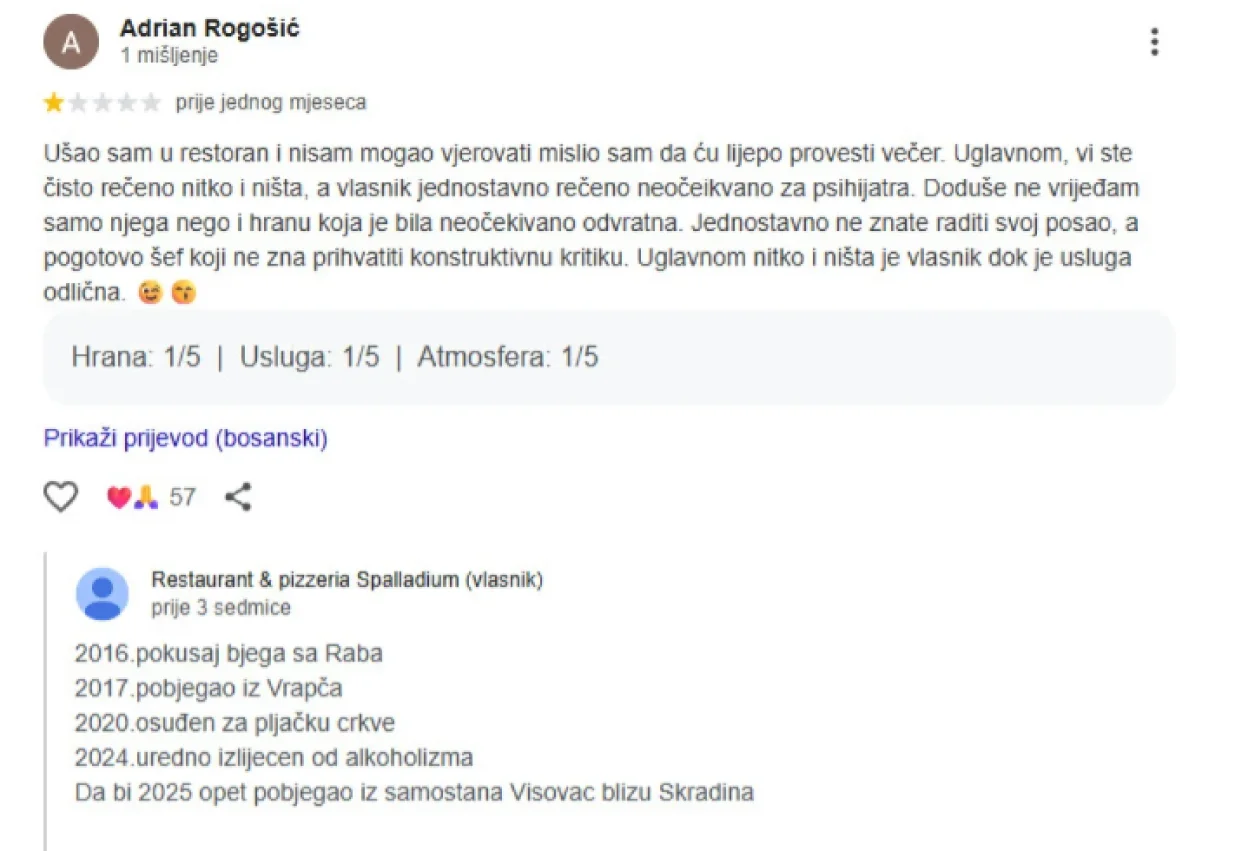Screen dimensions: 1235x851
Task: Open Adrian Rogošić's reviewer profile
Action: pyautogui.click(x=212, y=29)
